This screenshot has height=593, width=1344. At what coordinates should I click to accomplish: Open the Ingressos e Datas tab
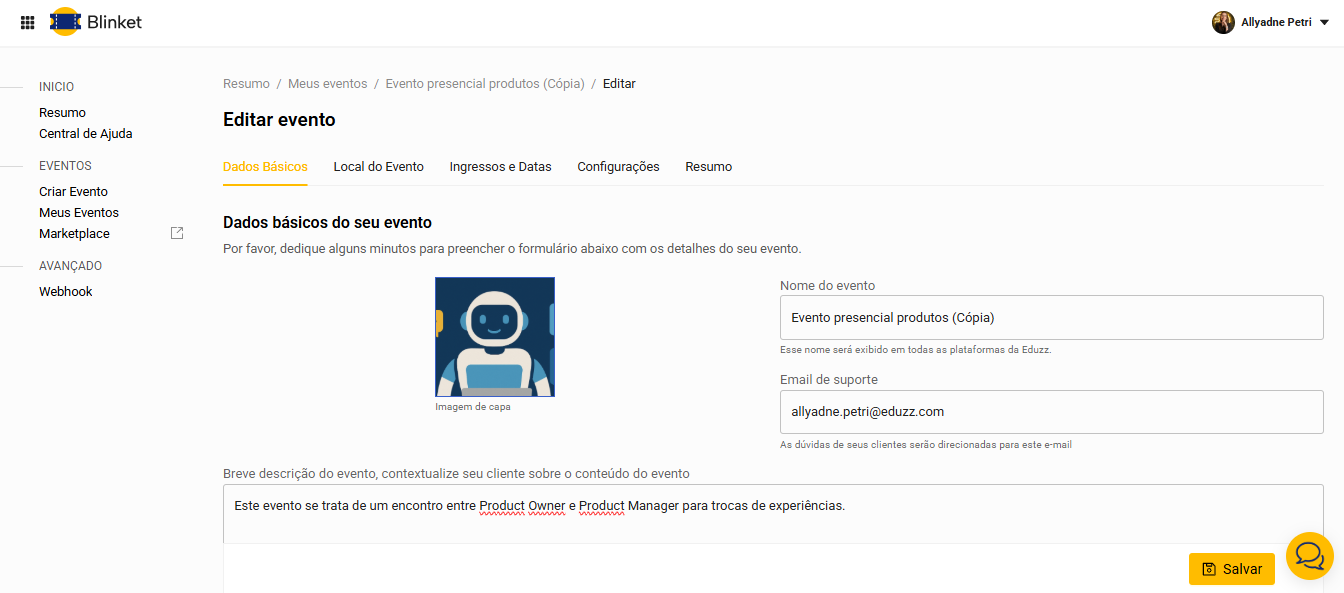pyautogui.click(x=500, y=167)
